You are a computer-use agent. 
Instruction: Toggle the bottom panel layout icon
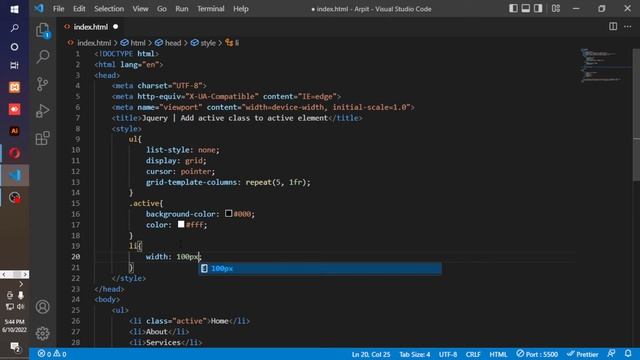point(526,8)
